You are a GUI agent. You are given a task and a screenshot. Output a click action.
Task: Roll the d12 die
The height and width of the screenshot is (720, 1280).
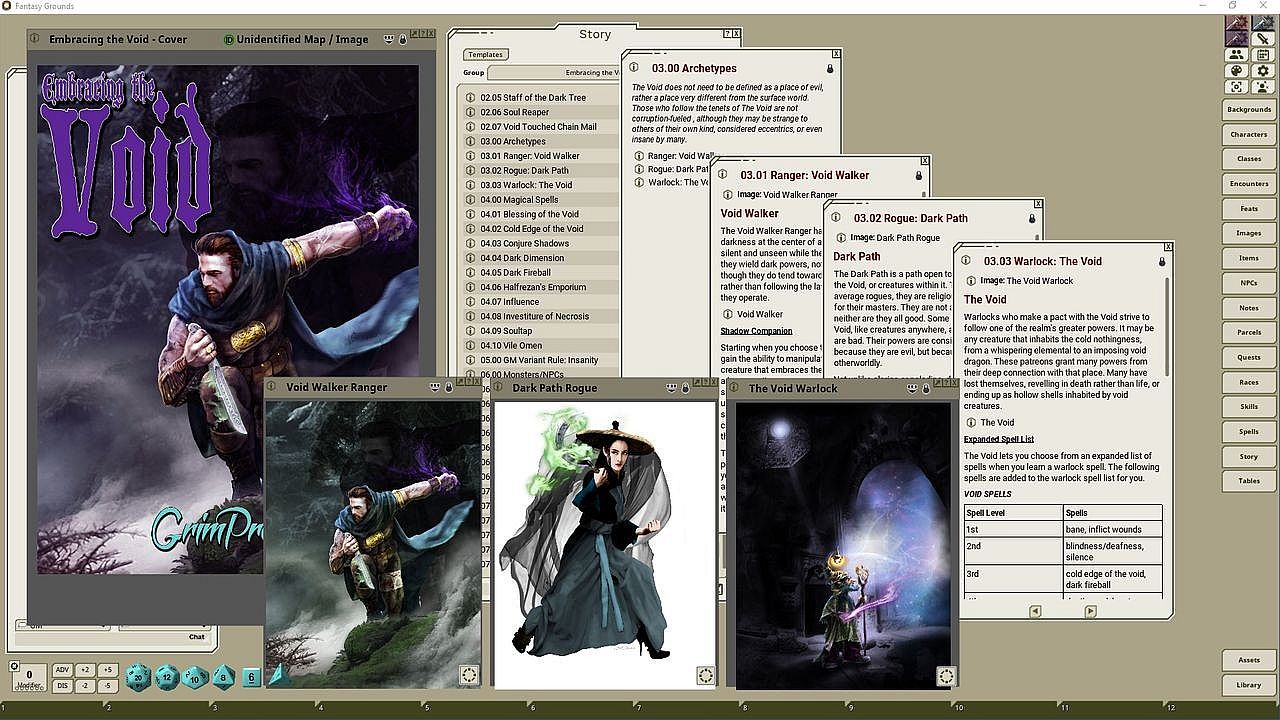point(166,678)
